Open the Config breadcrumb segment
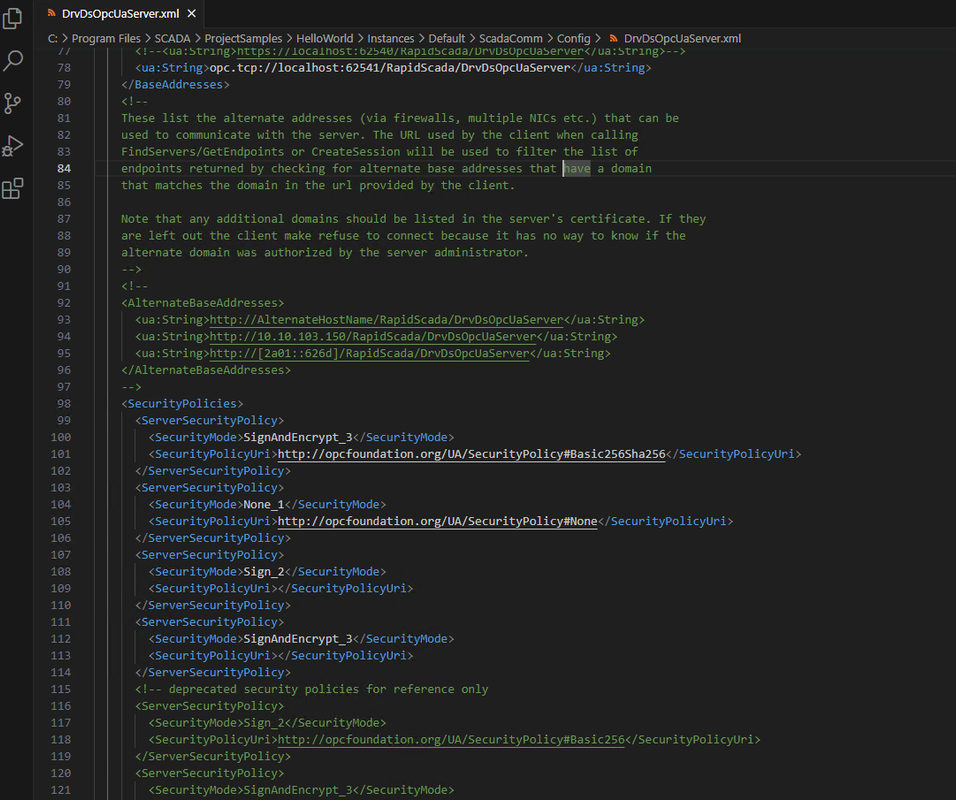This screenshot has height=800, width=956. (574, 38)
